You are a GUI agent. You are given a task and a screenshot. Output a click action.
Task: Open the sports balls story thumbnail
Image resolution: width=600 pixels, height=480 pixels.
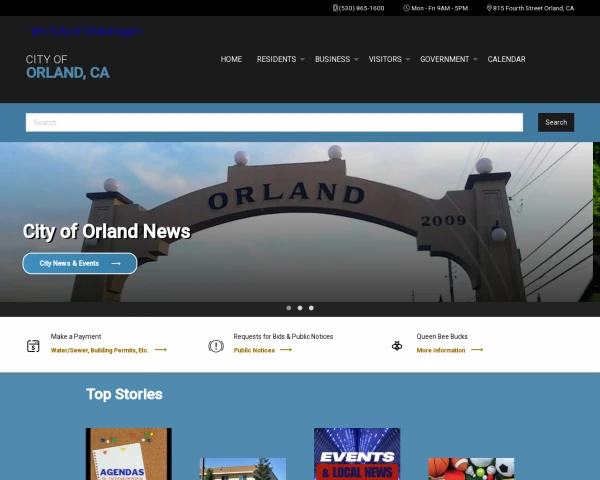[471, 469]
